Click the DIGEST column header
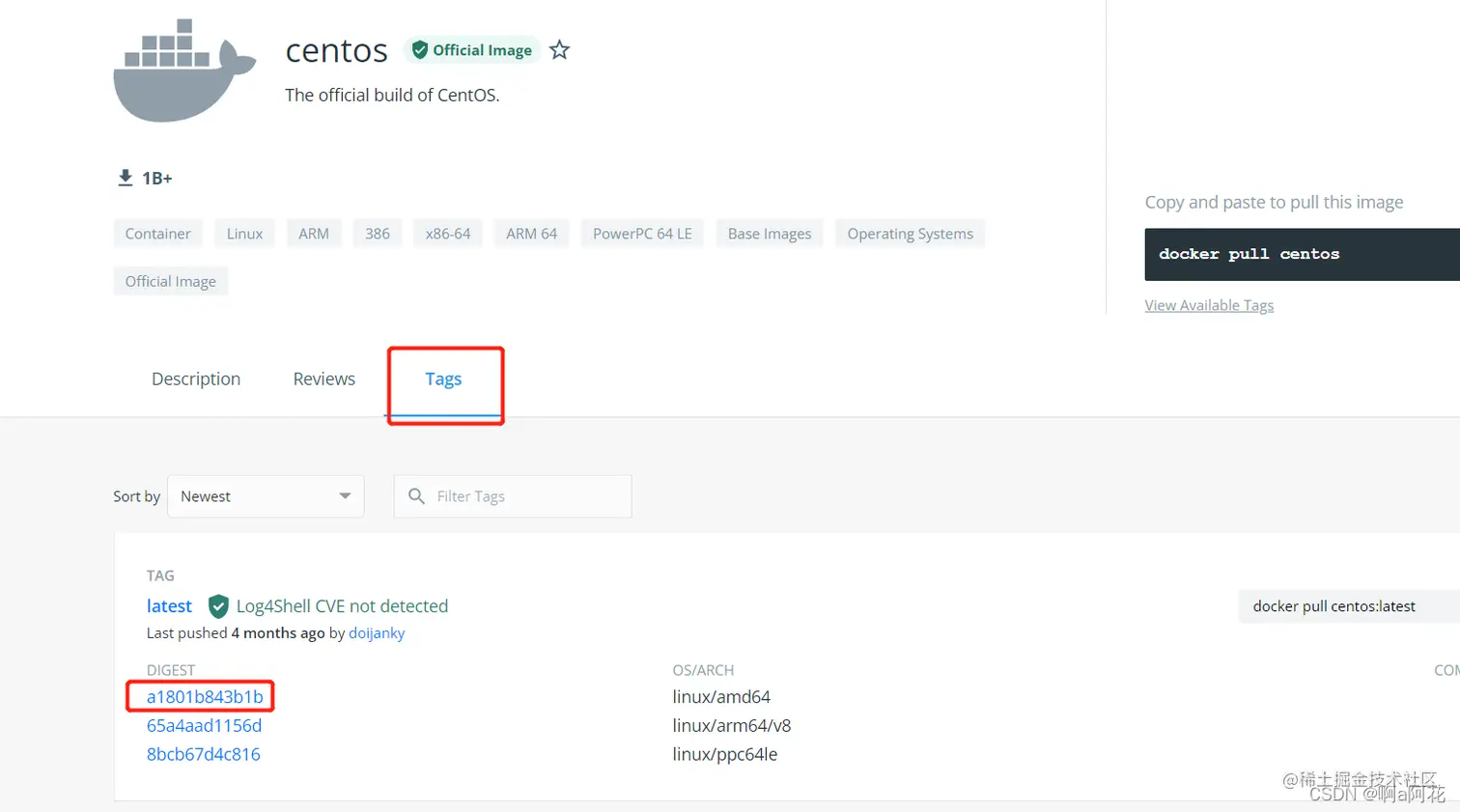 click(x=171, y=670)
